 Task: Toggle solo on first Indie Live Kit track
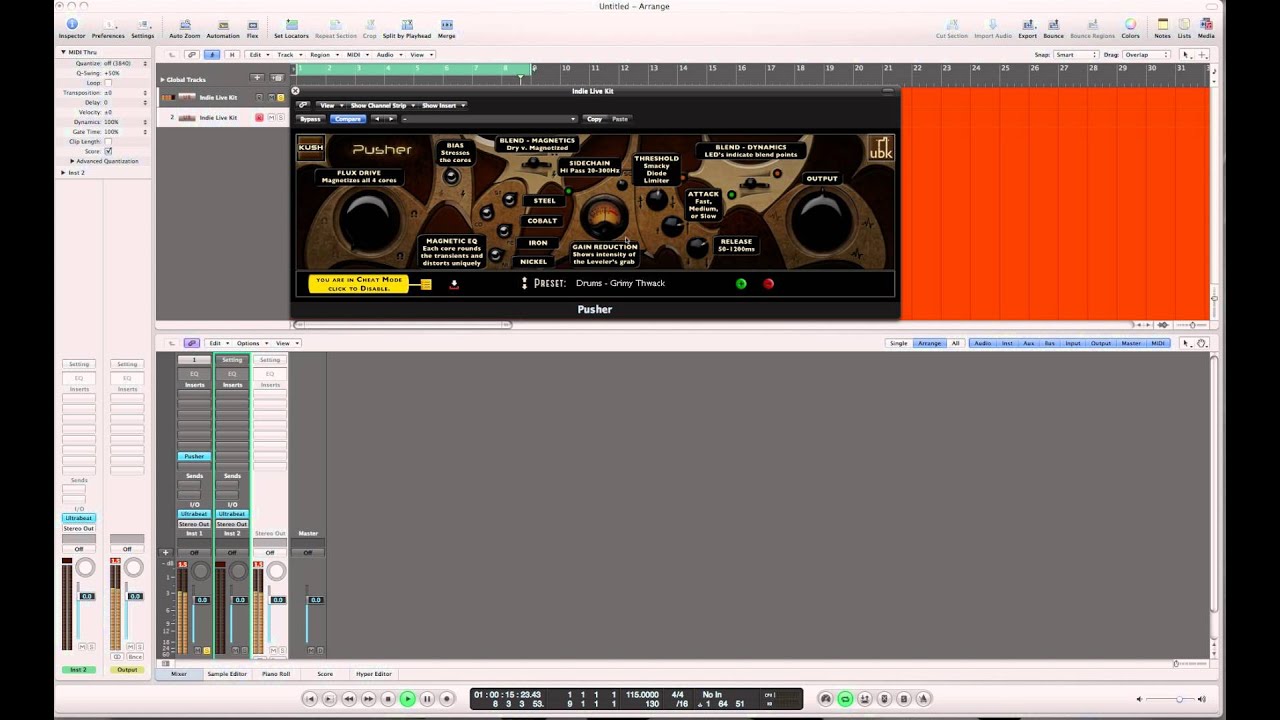(280, 97)
